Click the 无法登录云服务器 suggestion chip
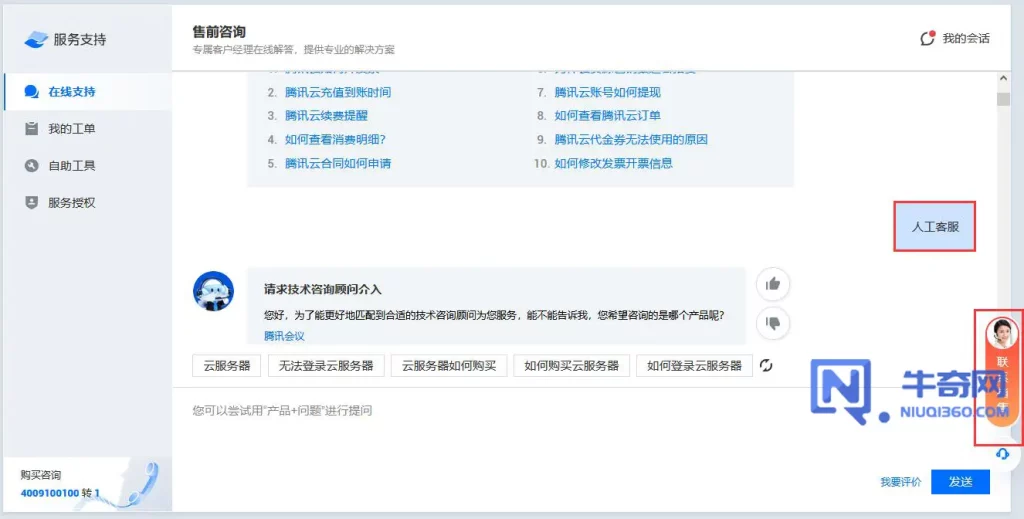 326,366
